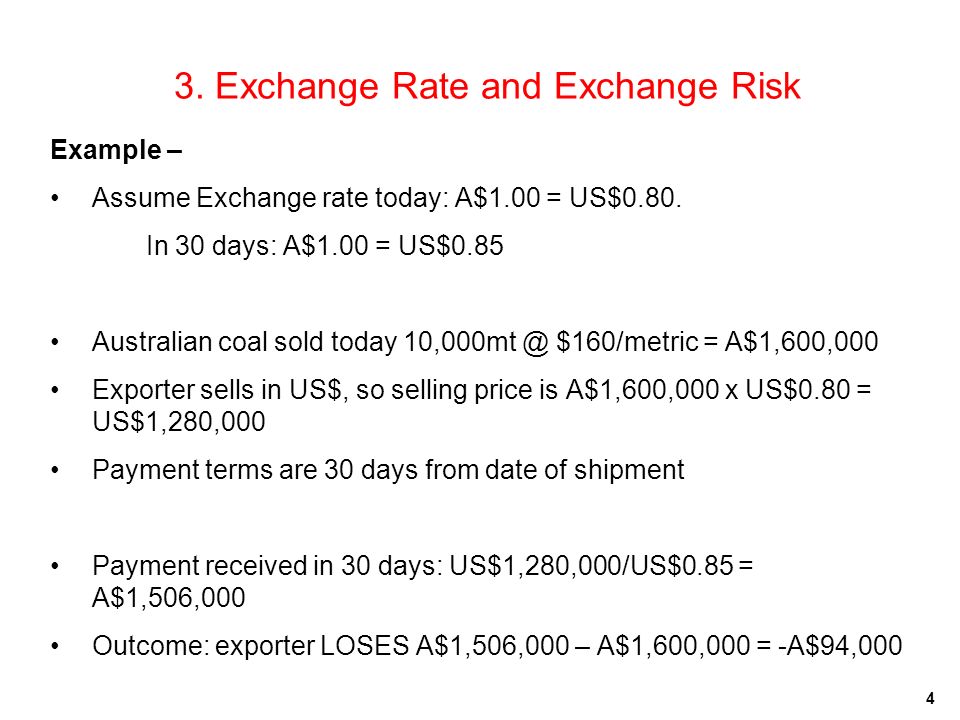The width and height of the screenshot is (960, 720).
Task: Click the Payment received in 30 days bullet
Action: (x=422, y=581)
